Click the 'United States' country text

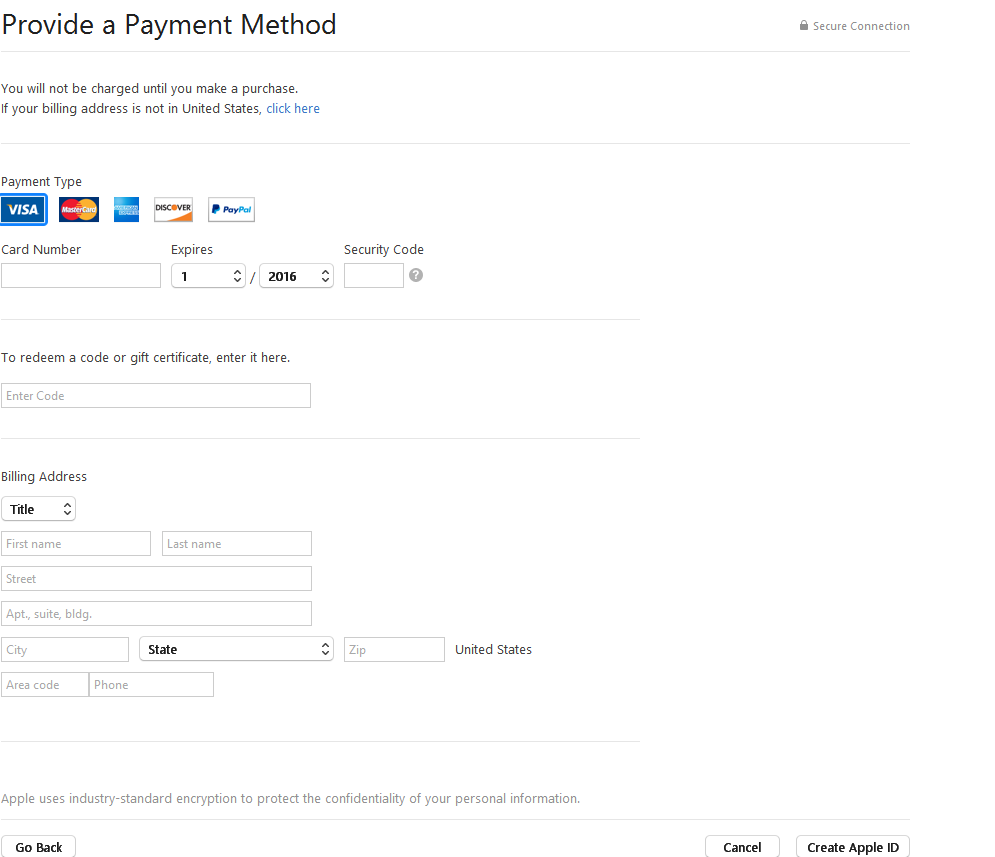tap(493, 650)
